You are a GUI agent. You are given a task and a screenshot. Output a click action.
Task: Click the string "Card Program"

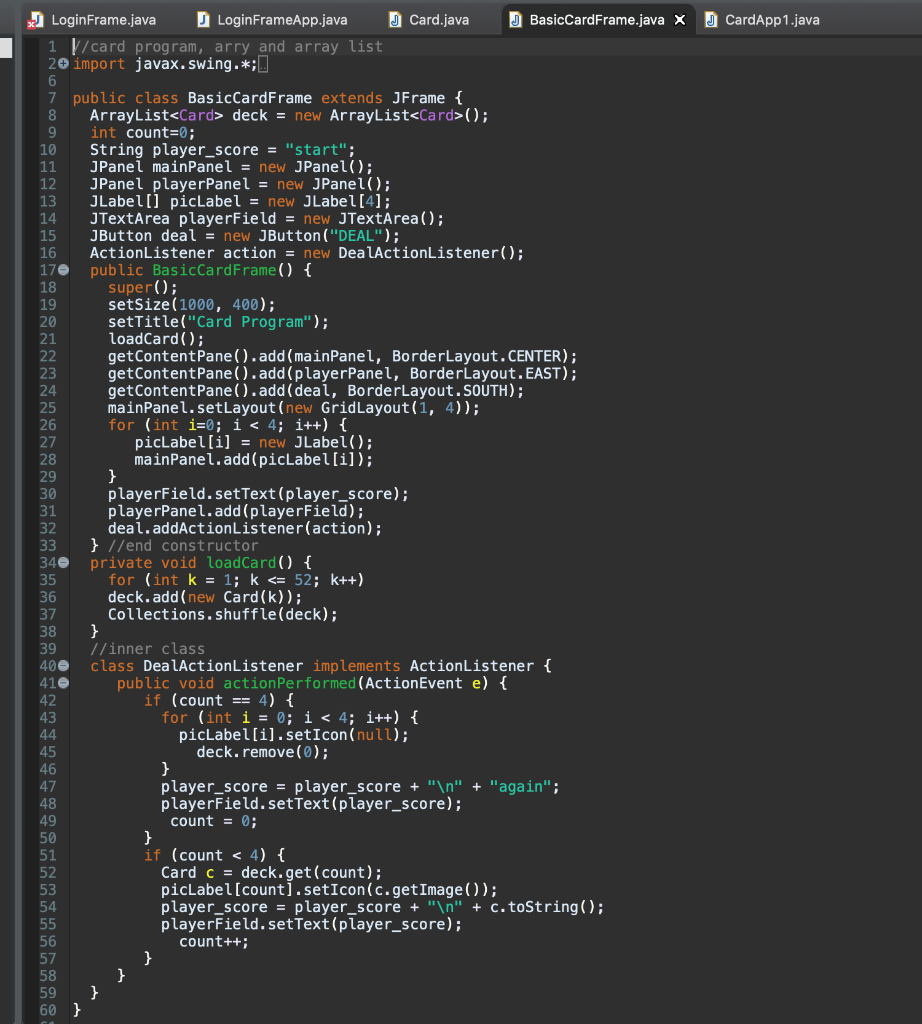tap(249, 322)
